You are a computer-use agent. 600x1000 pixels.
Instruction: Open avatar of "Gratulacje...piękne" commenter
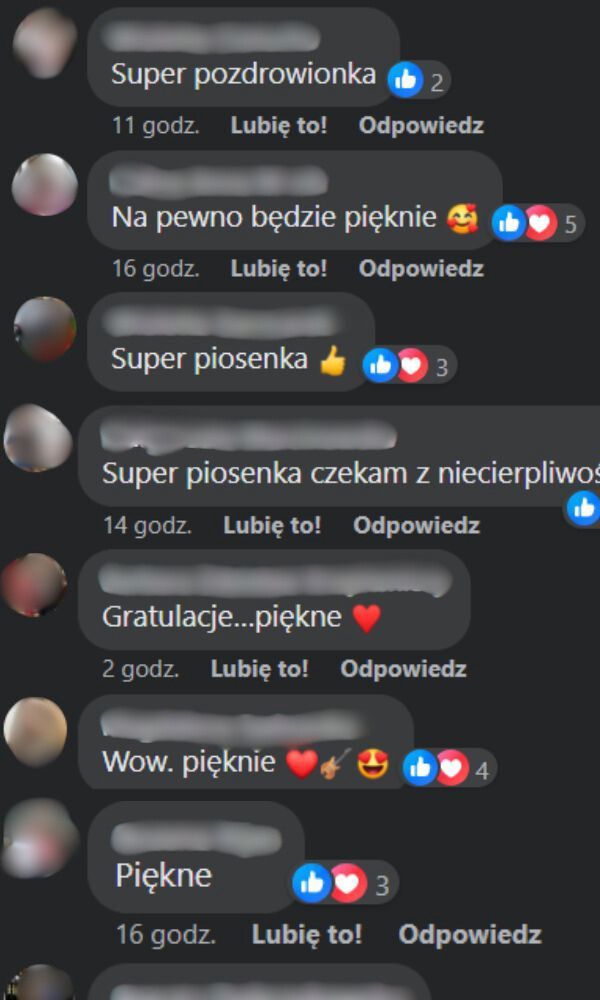[34, 585]
